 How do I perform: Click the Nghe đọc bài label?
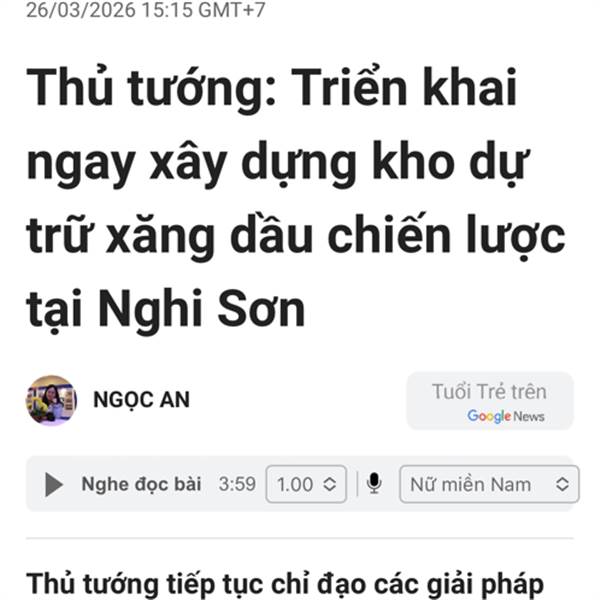pyautogui.click(x=141, y=484)
